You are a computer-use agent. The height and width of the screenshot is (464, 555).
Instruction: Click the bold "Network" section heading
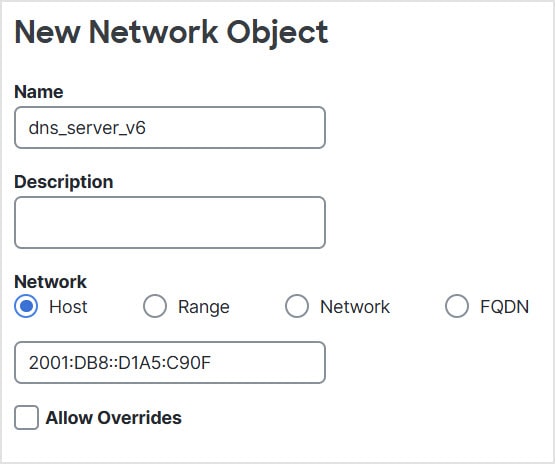(x=50, y=282)
